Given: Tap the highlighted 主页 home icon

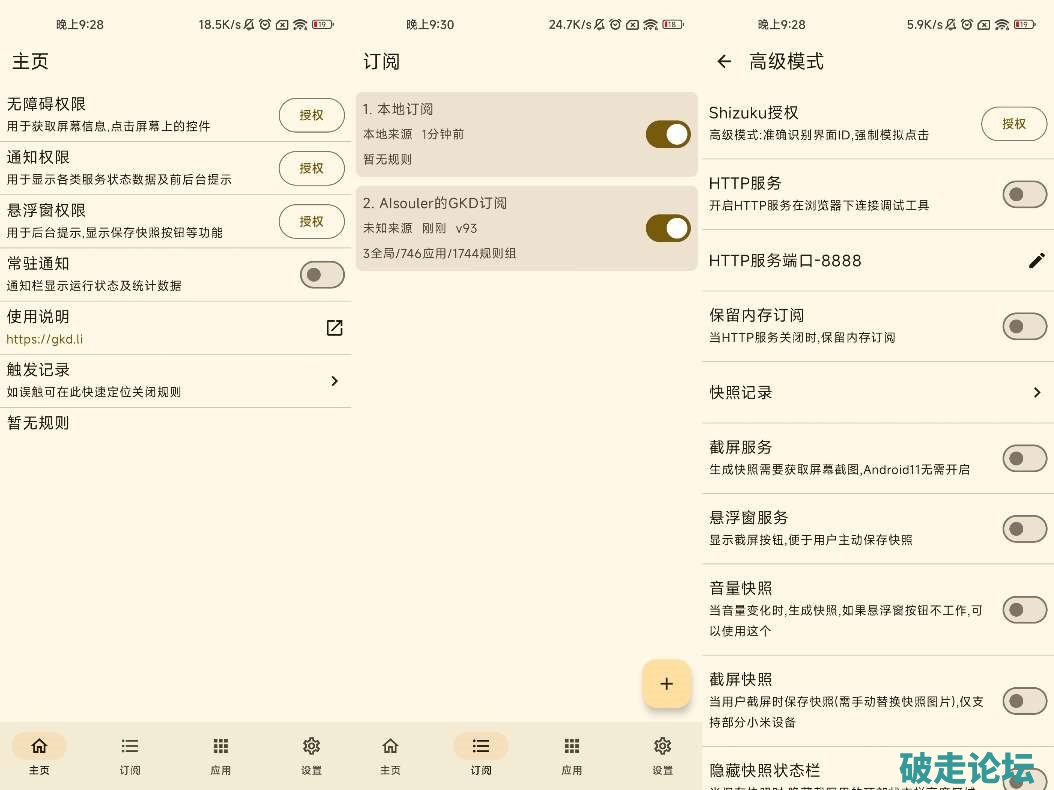Looking at the screenshot, I should pos(39,746).
